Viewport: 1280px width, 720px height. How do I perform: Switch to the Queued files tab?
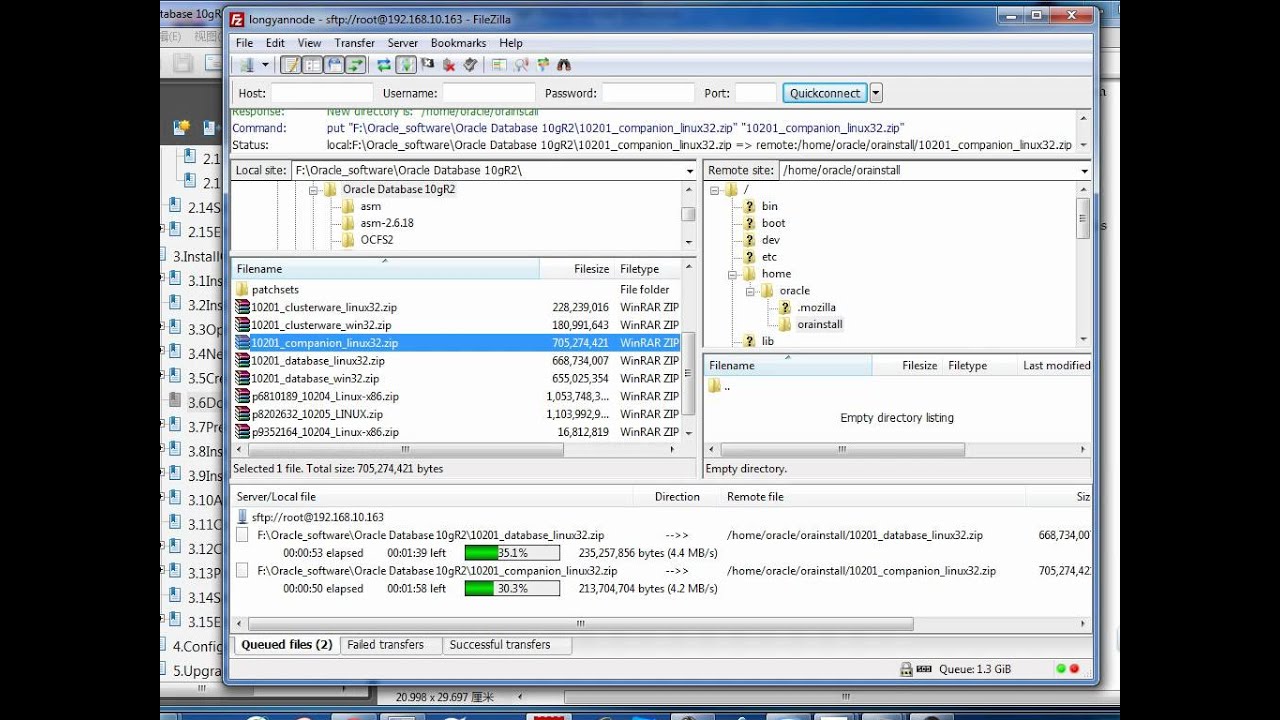(x=286, y=645)
